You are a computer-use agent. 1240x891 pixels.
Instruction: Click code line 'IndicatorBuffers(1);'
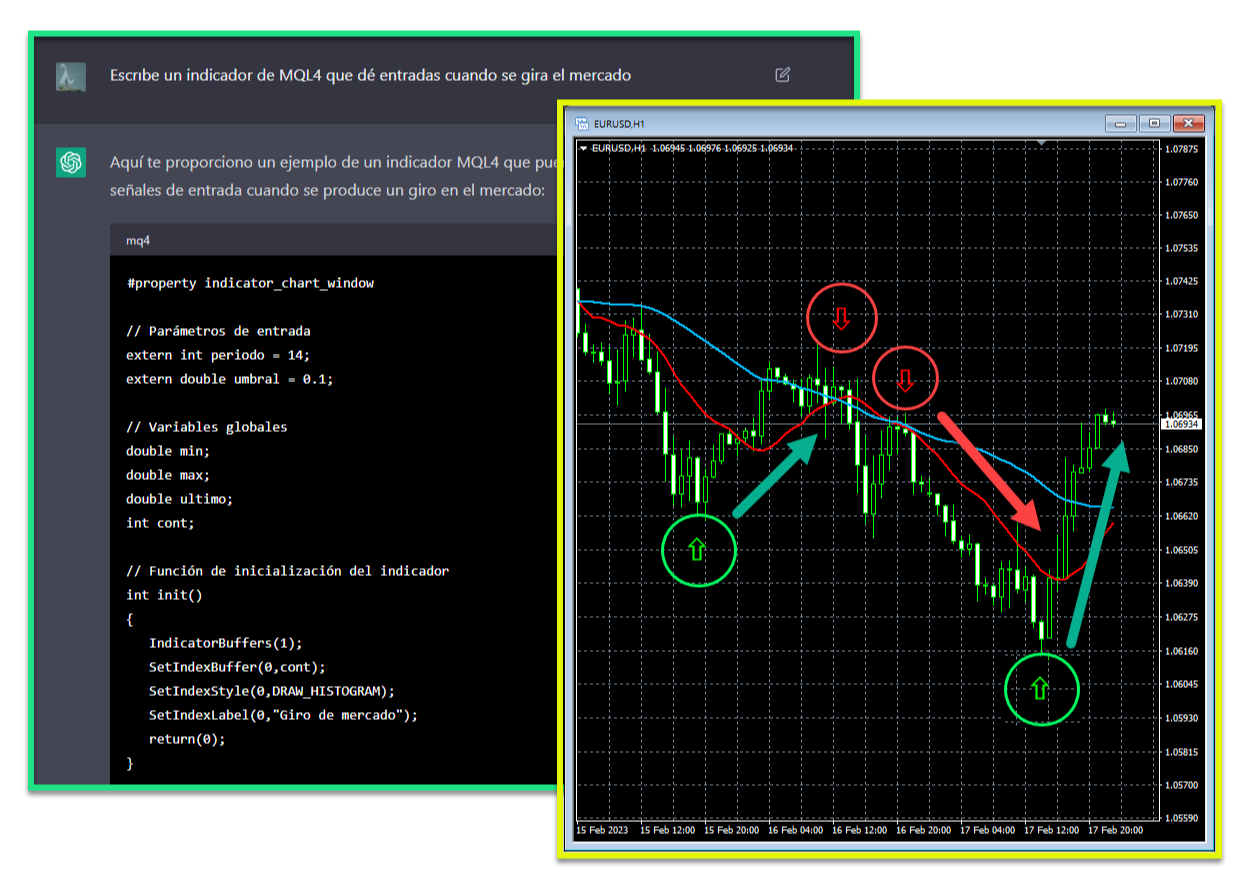tap(225, 643)
